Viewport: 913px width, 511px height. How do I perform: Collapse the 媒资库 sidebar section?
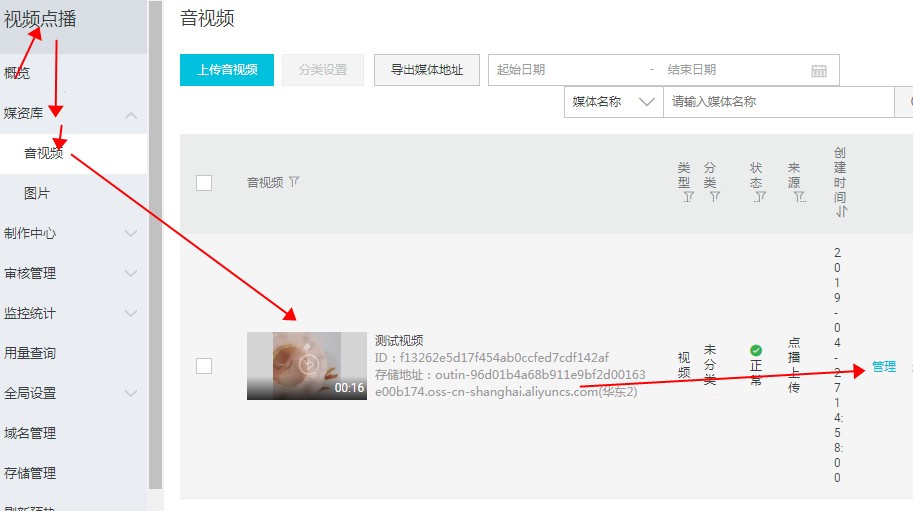tap(131, 114)
